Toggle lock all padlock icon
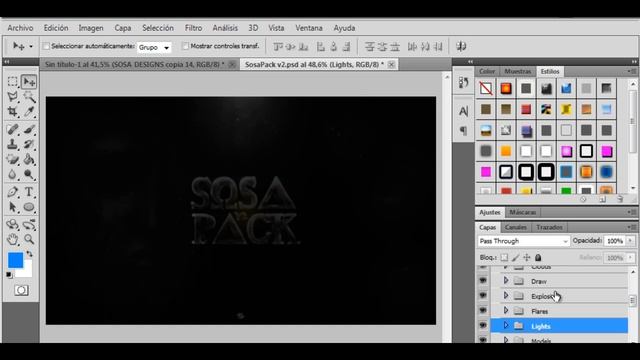640x360 pixels. 538,258
